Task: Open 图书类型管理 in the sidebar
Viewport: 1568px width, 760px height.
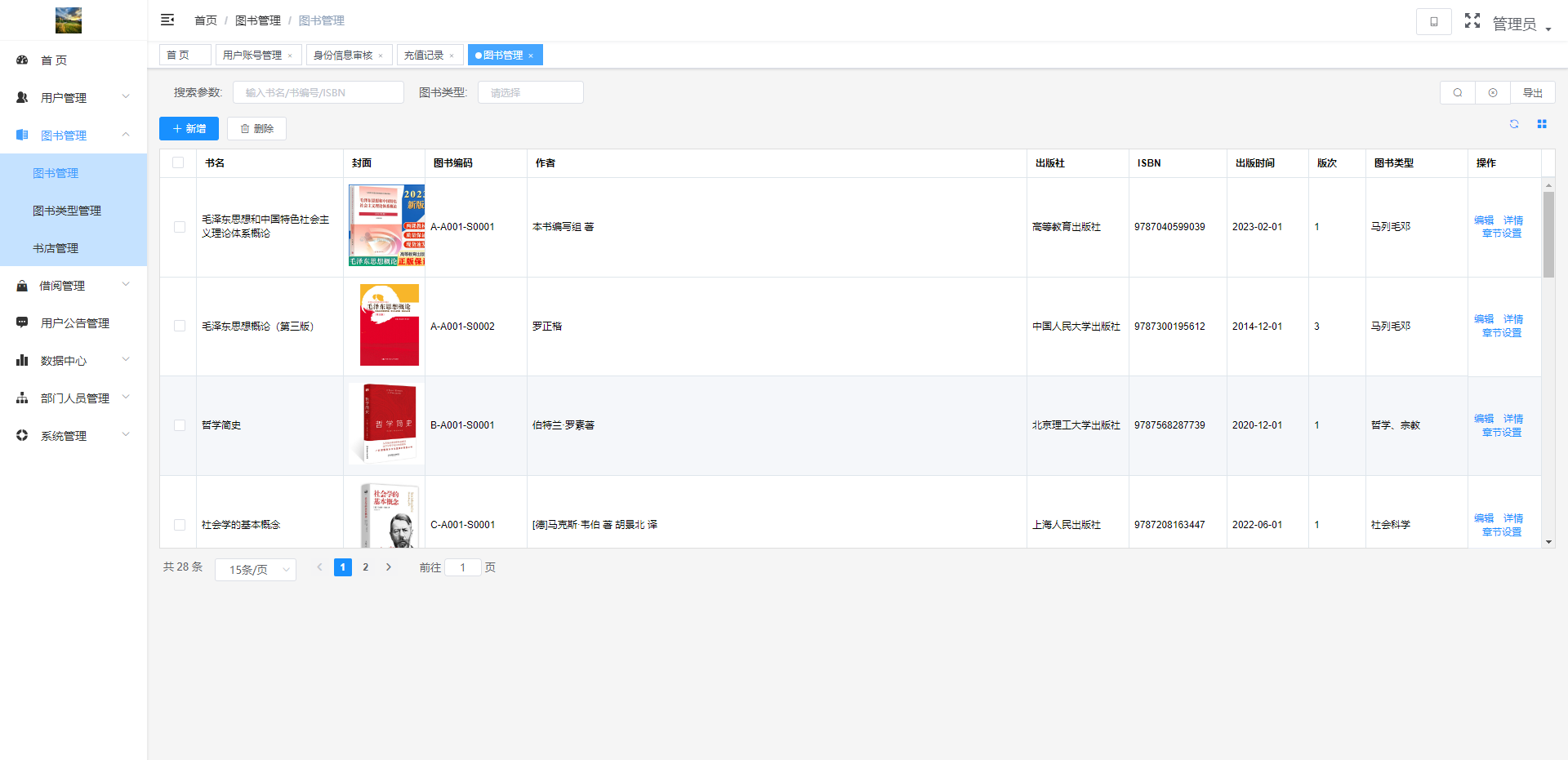Action: coord(67,211)
